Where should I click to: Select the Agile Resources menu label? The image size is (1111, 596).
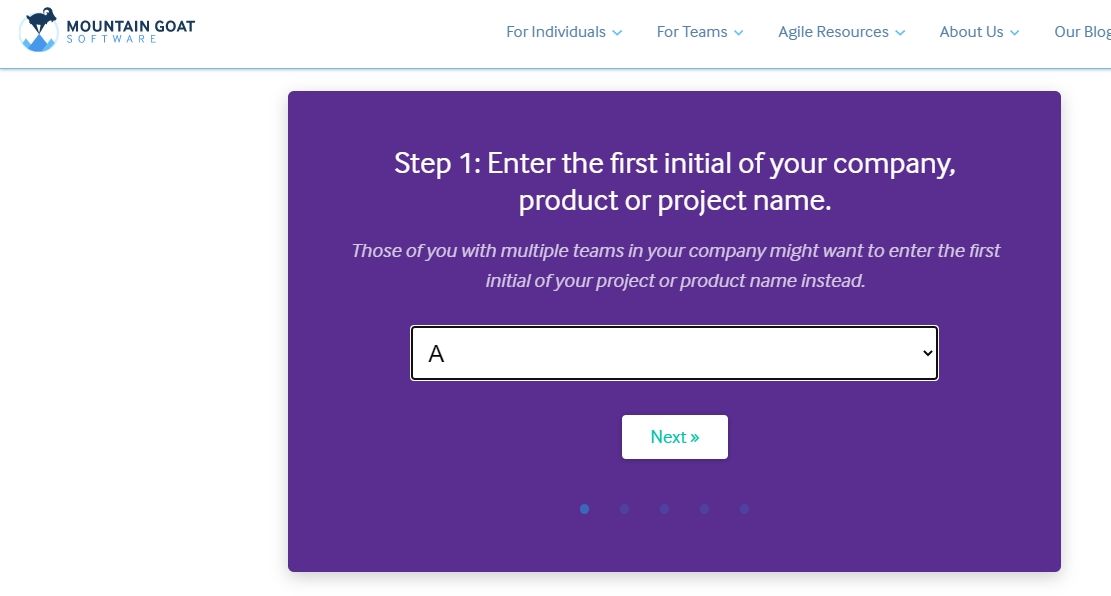click(833, 32)
